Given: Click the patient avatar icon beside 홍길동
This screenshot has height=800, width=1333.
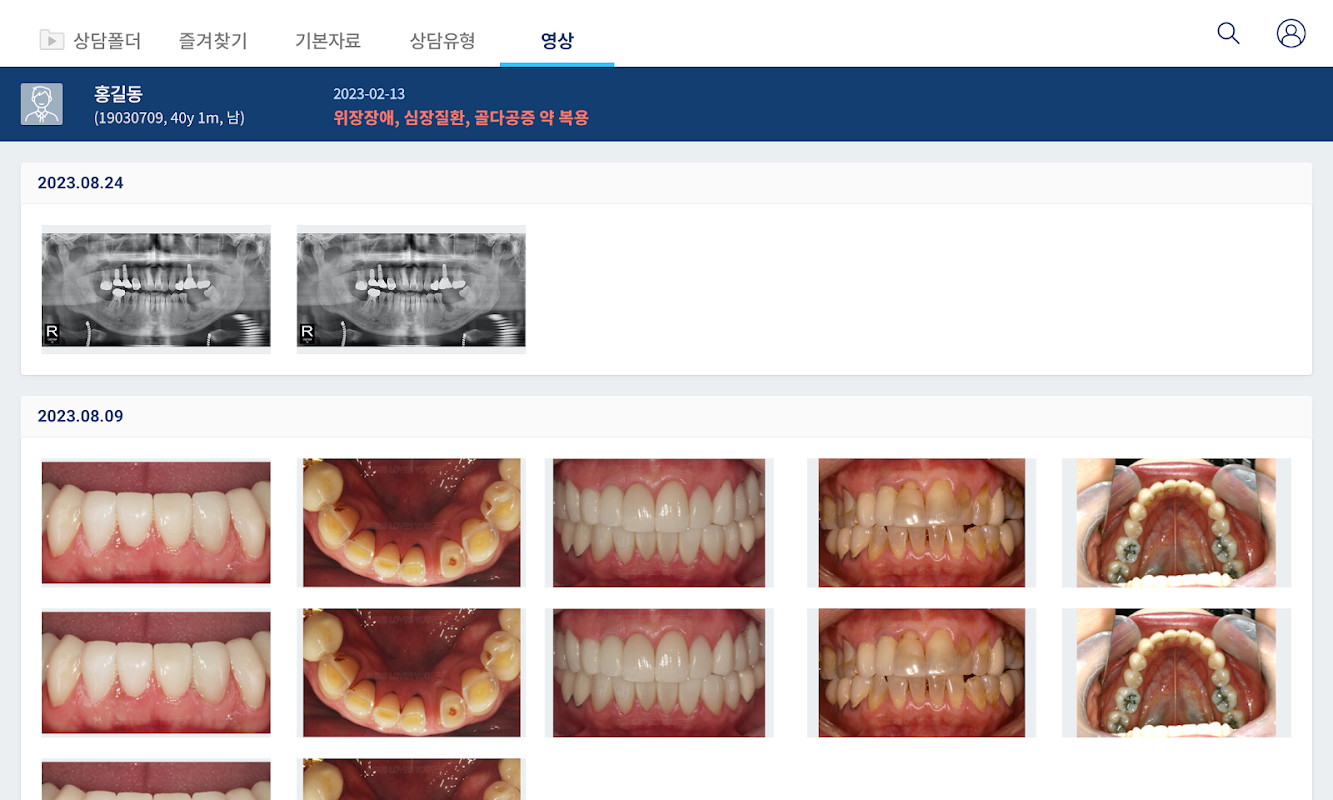Looking at the screenshot, I should coord(42,104).
